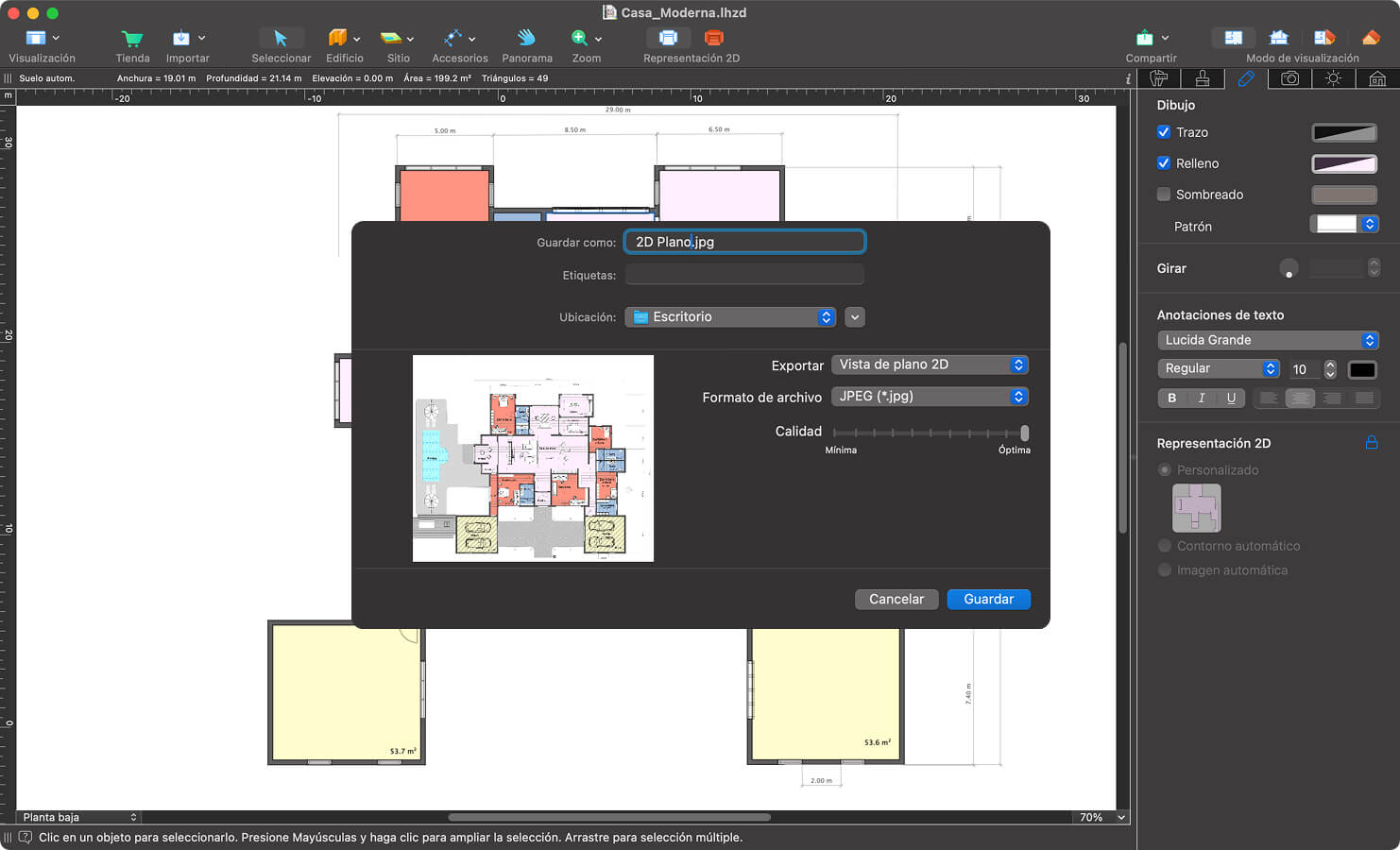The image size is (1400, 850).
Task: Switch to 2D elevation view mode
Action: coord(1279,38)
